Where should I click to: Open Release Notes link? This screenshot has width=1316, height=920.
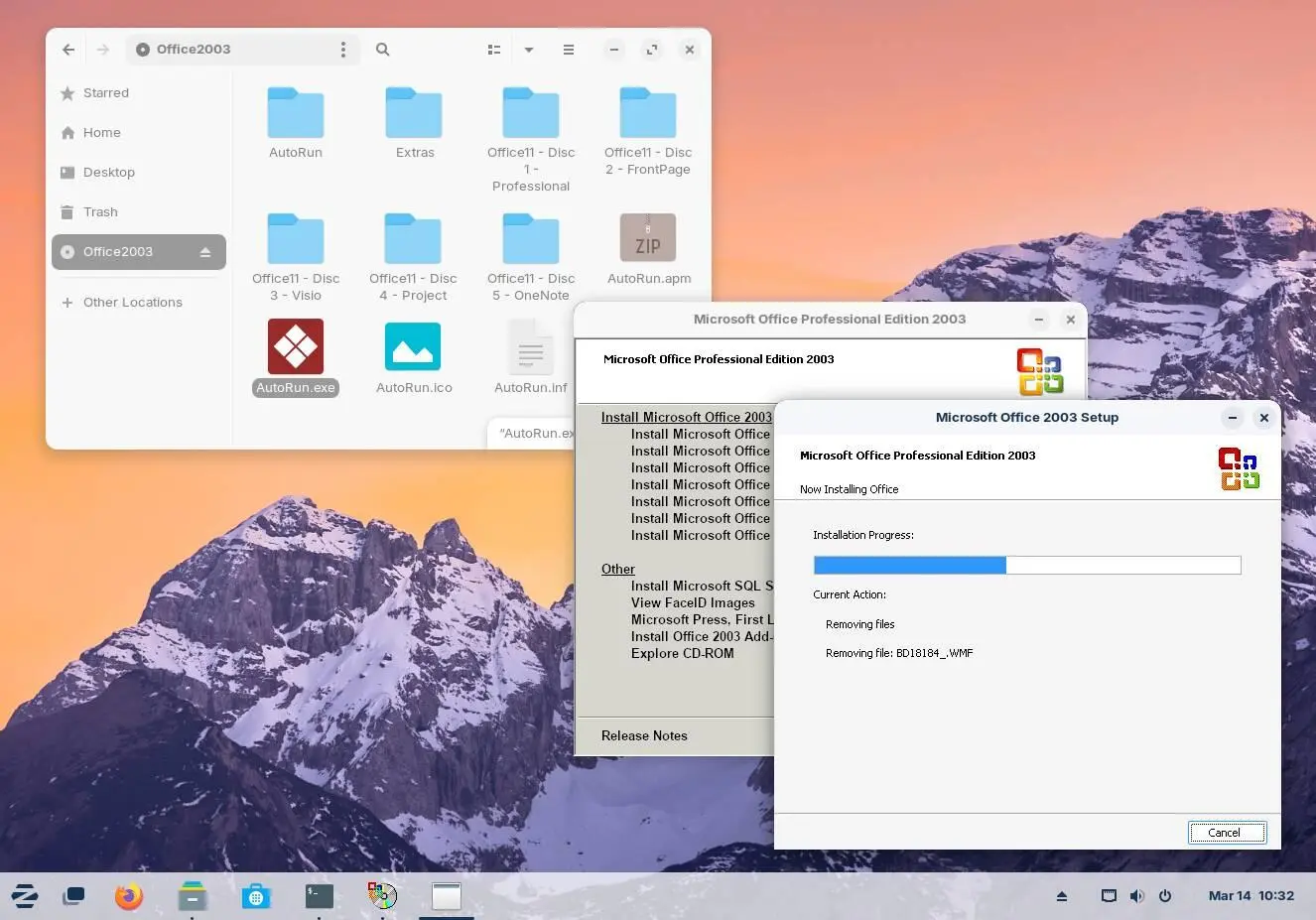(x=644, y=736)
